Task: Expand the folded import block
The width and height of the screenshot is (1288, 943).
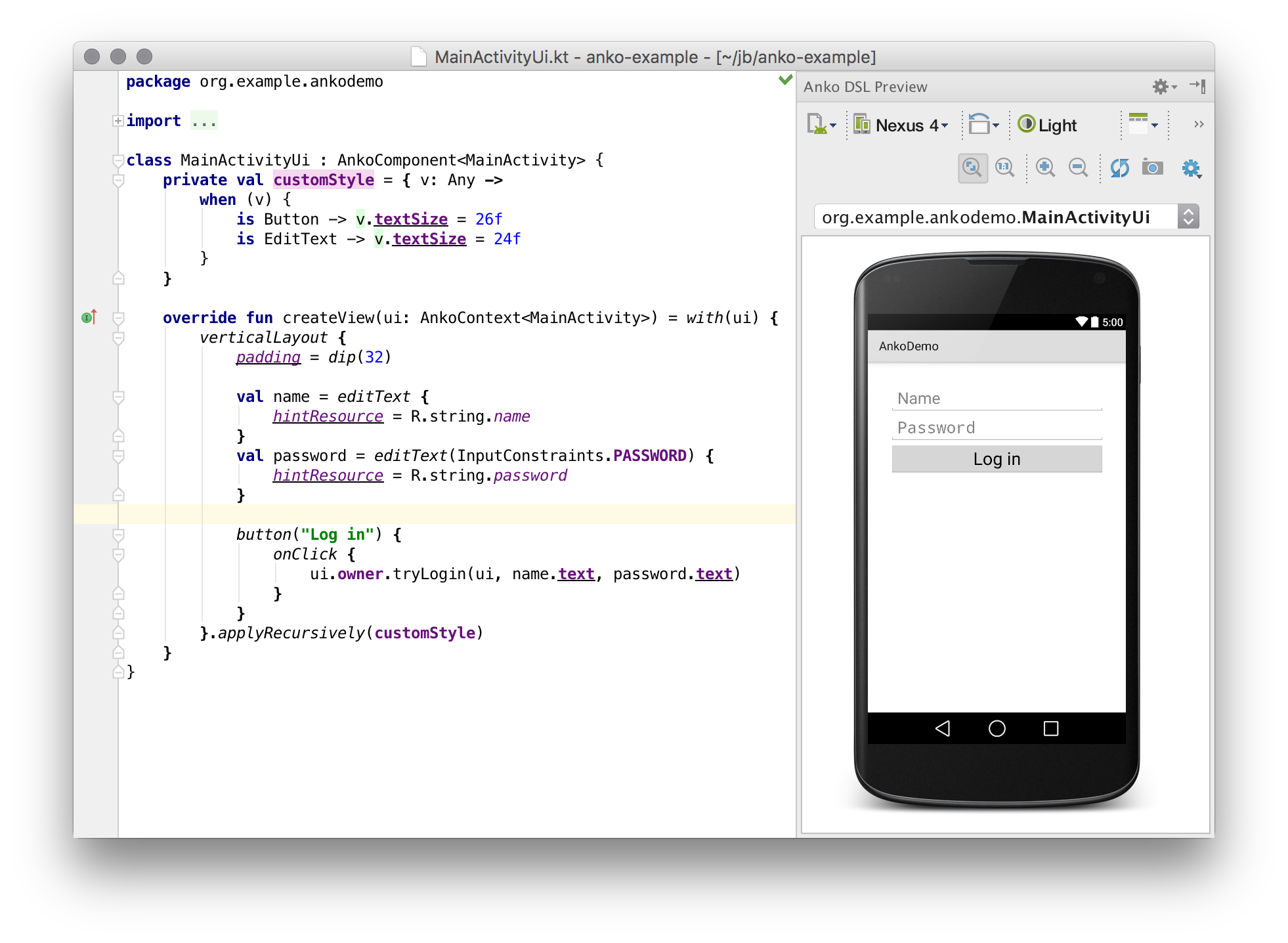Action: point(118,121)
